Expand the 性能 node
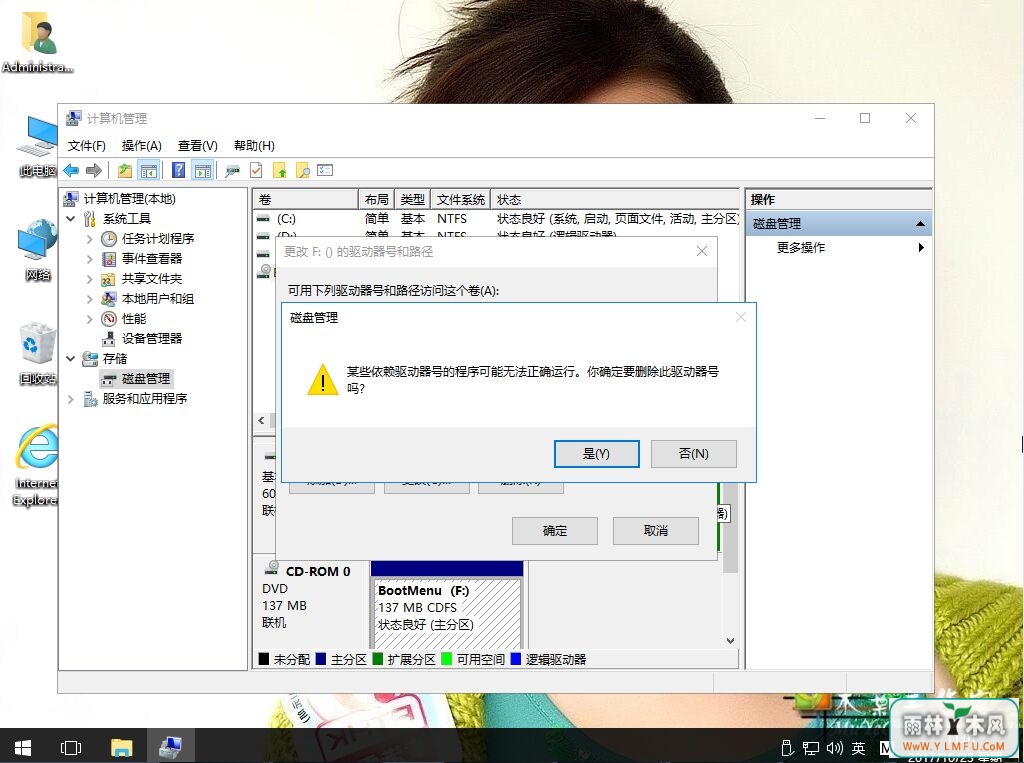This screenshot has width=1024, height=763. [89, 319]
